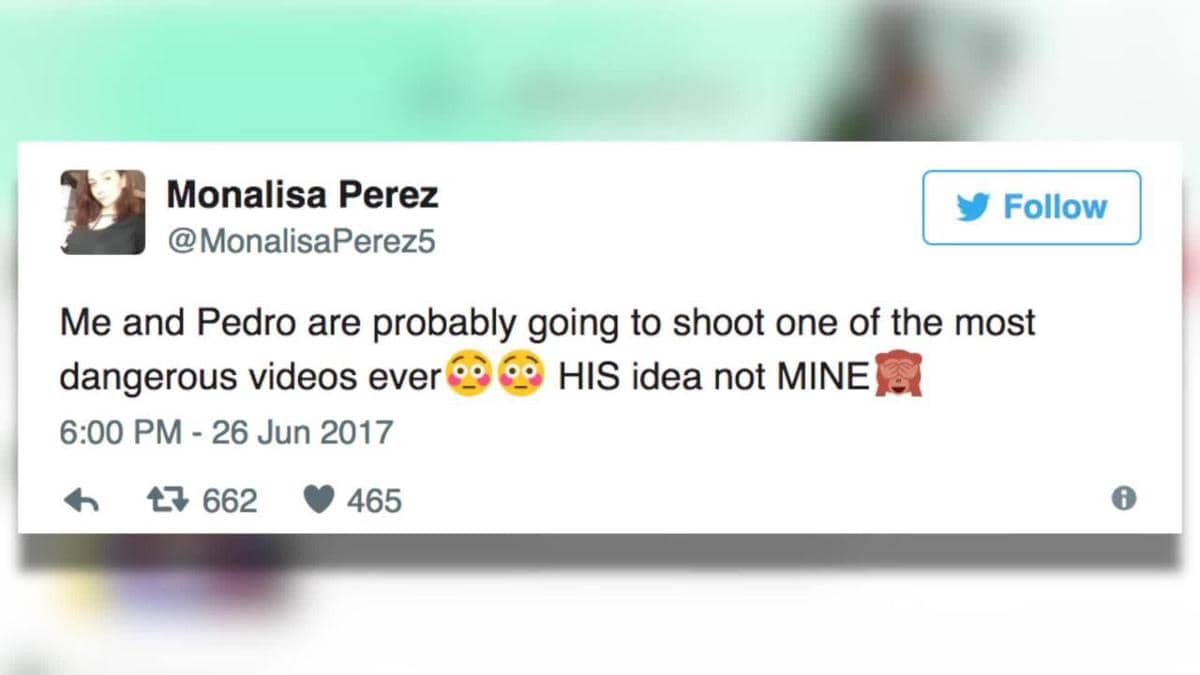Click the phrase dangerous videos ever

(251, 377)
